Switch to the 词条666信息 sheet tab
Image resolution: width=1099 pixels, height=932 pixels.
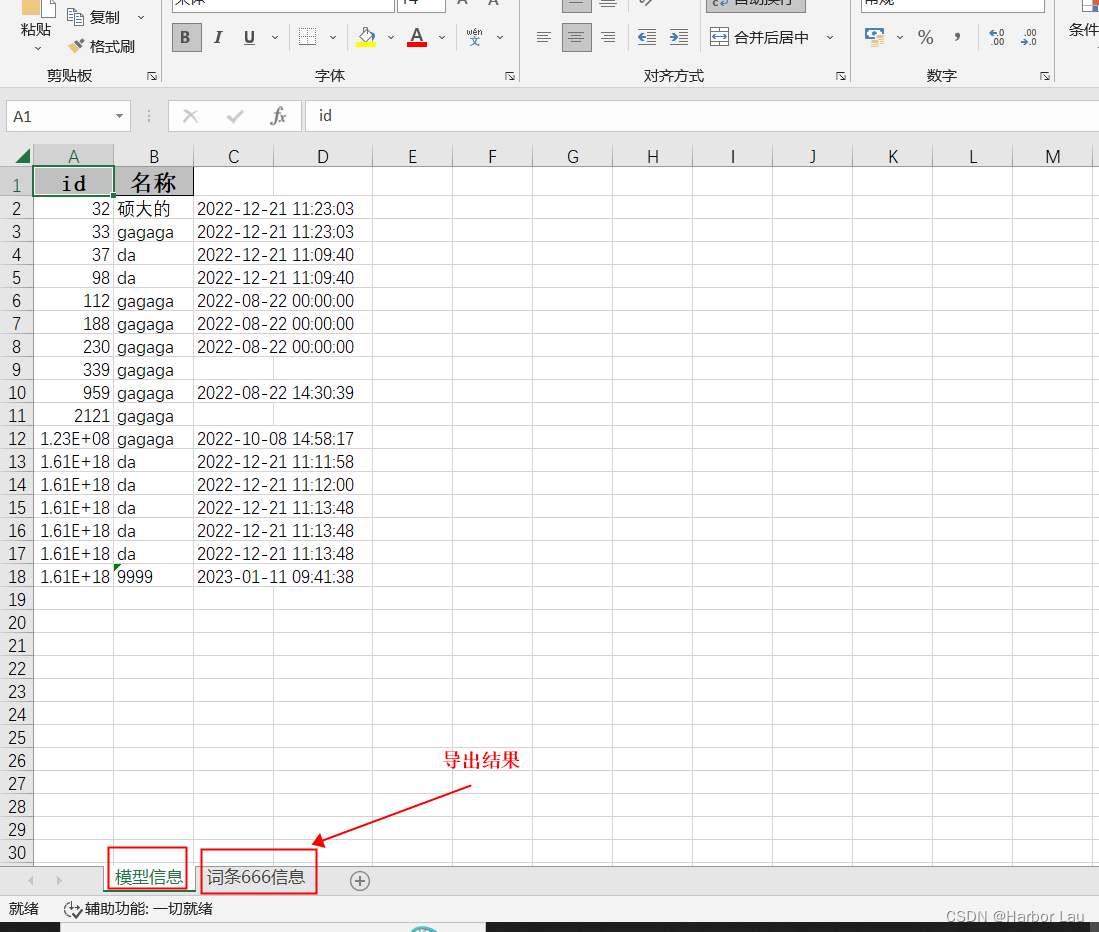[x=258, y=875]
